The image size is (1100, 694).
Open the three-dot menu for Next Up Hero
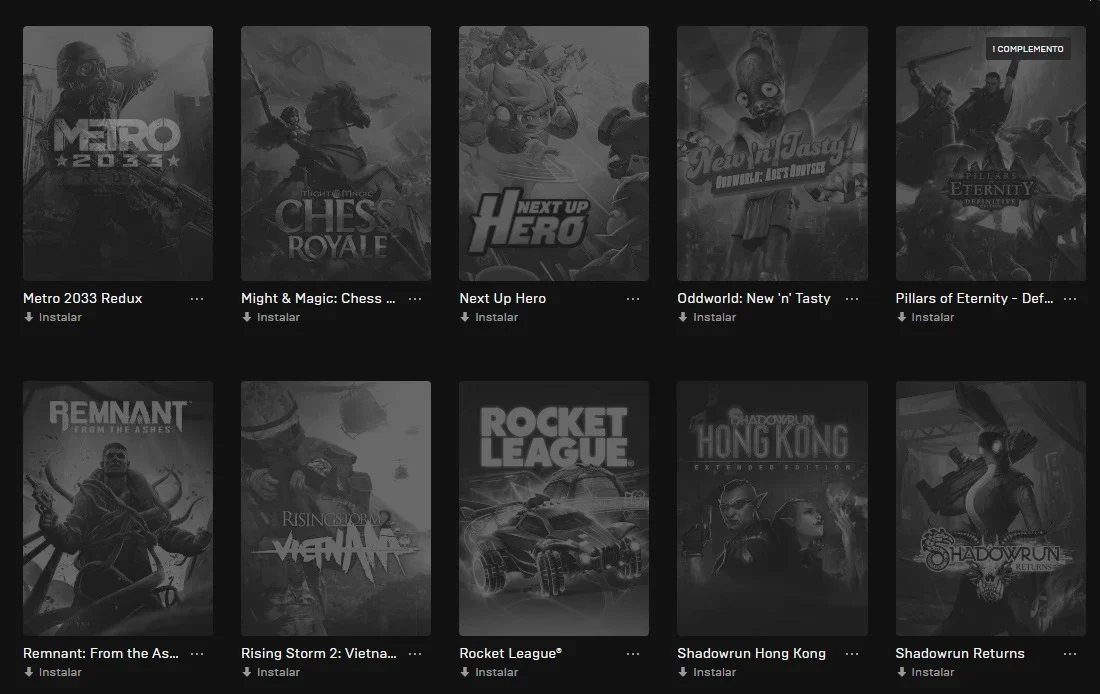(633, 299)
